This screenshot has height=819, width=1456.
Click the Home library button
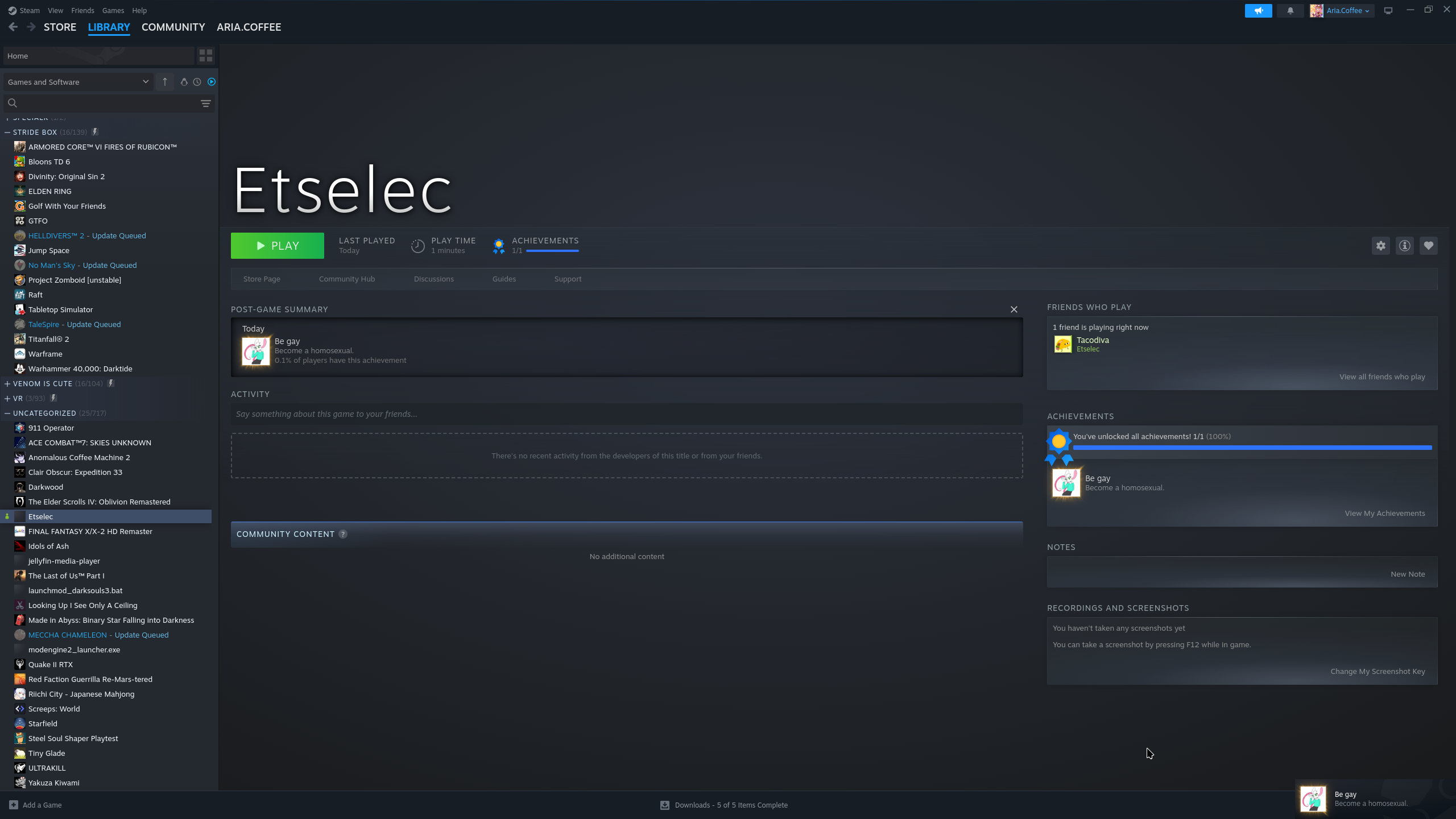pyautogui.click(x=98, y=56)
